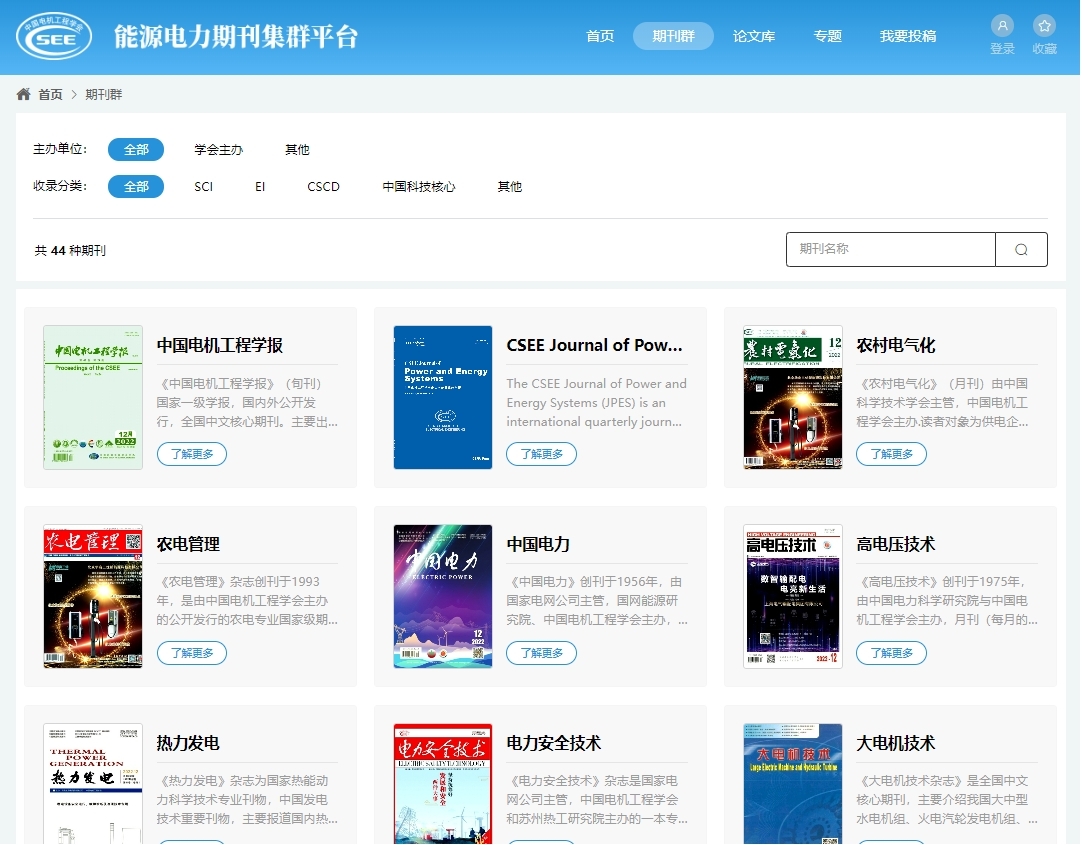Screen dimensions: 1082x845
Task: Open 高电压技术 cover thumbnail
Action: click(x=793, y=596)
